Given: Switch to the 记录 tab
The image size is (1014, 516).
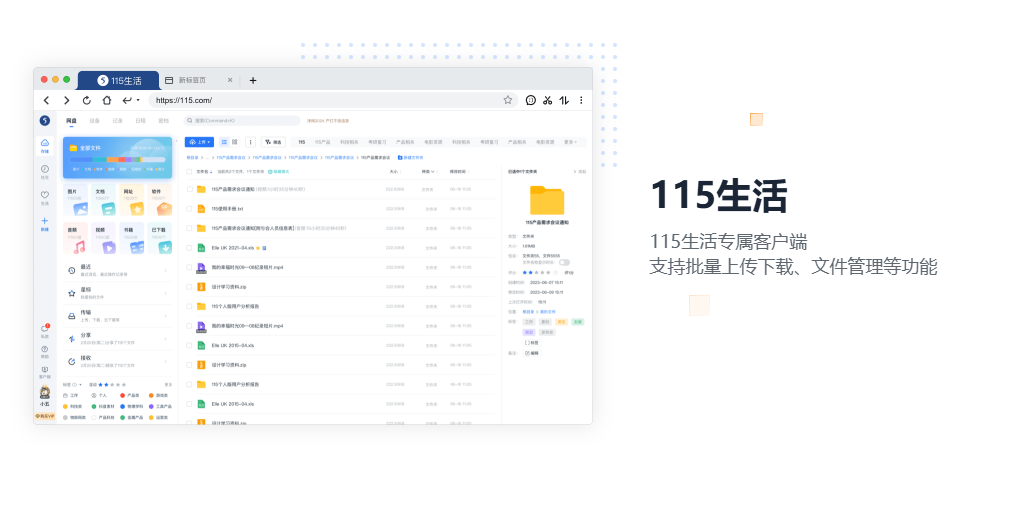Looking at the screenshot, I should [x=118, y=121].
